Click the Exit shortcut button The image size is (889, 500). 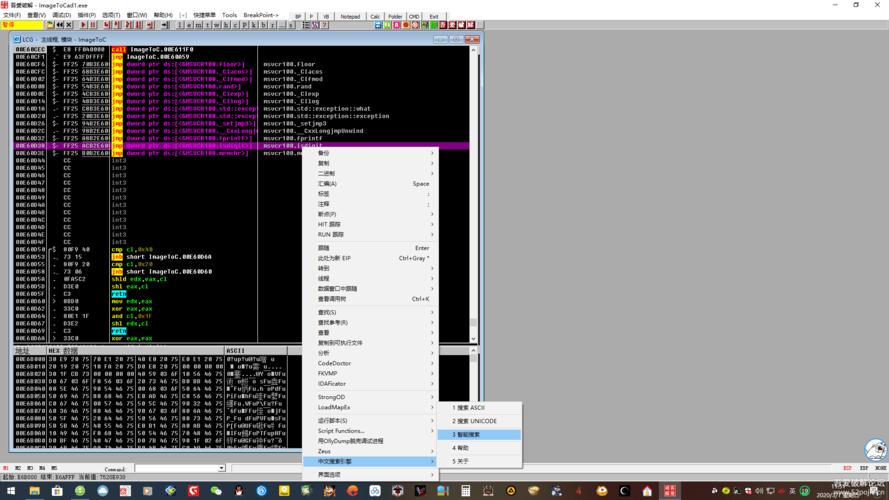pos(434,16)
